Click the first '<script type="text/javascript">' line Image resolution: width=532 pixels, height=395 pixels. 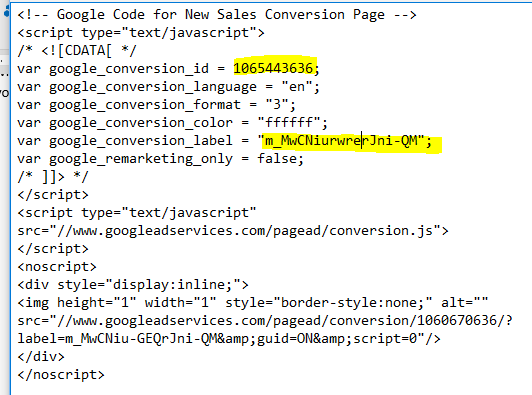pyautogui.click(x=141, y=33)
